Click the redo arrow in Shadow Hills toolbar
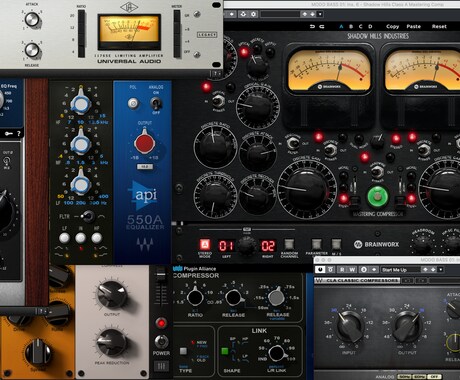 [321, 26]
